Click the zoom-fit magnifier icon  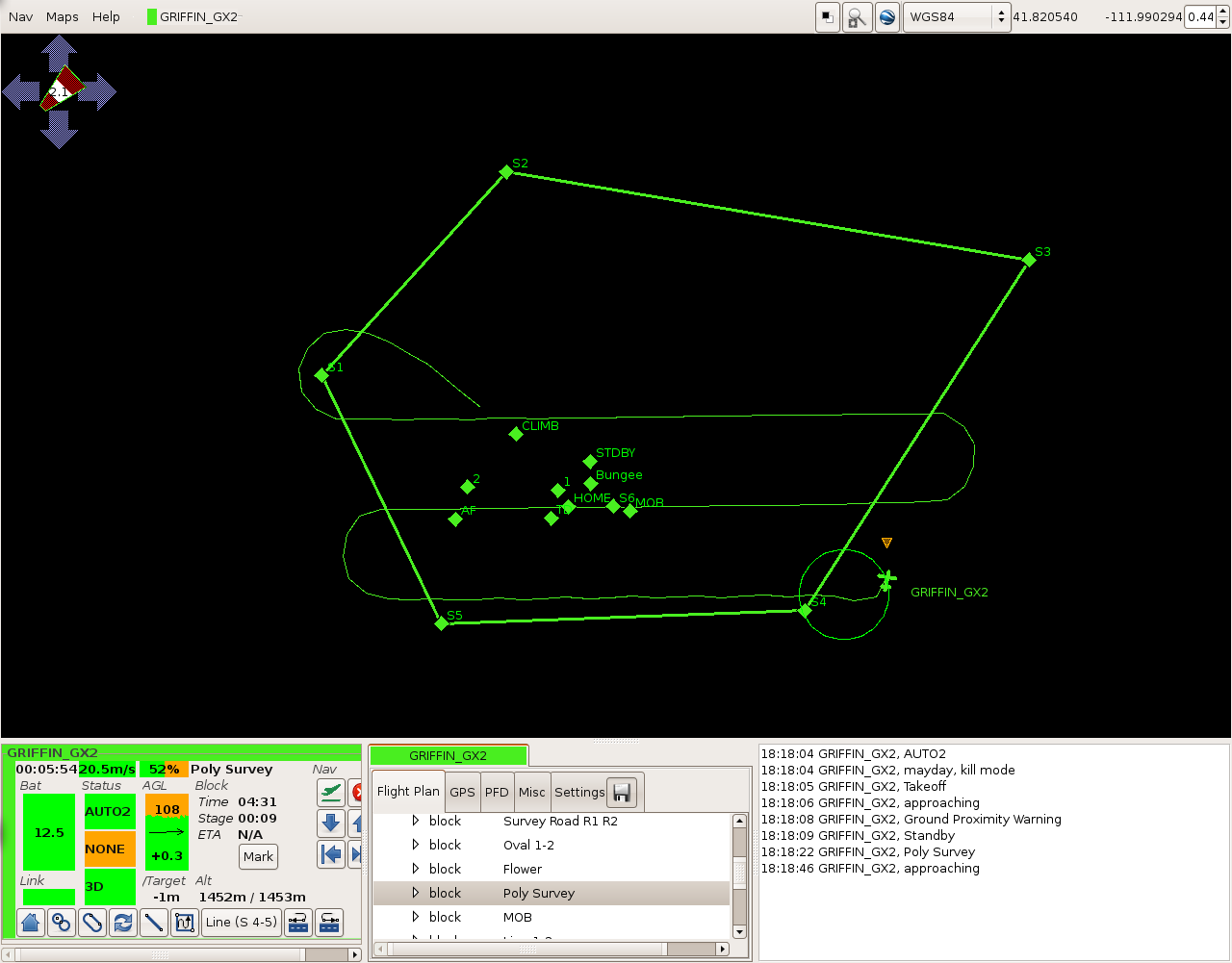tap(857, 17)
